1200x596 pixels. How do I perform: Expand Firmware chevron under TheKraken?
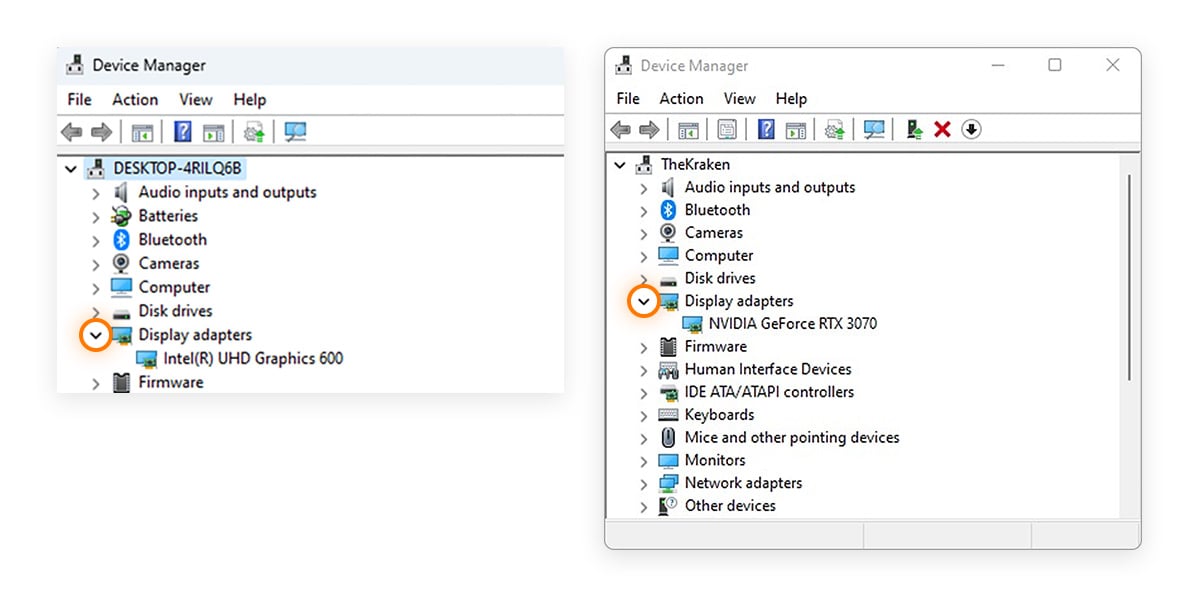coord(644,347)
